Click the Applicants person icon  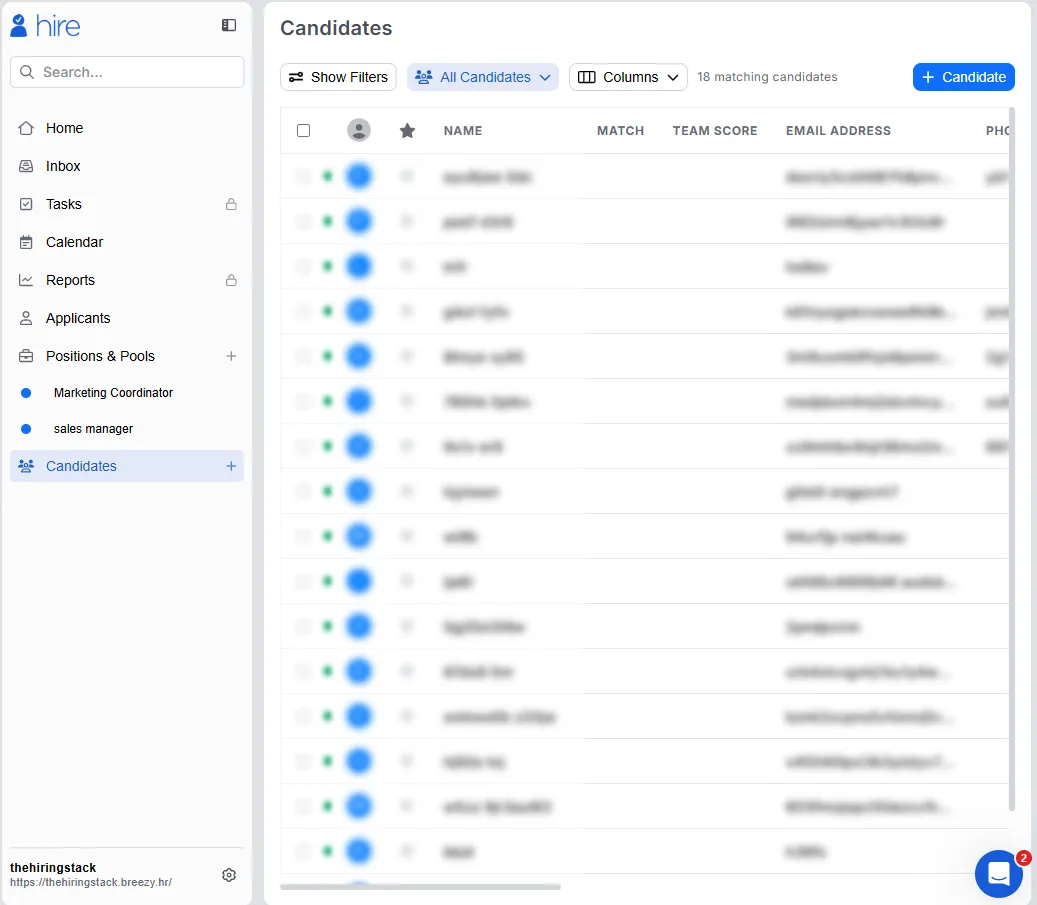pos(26,318)
